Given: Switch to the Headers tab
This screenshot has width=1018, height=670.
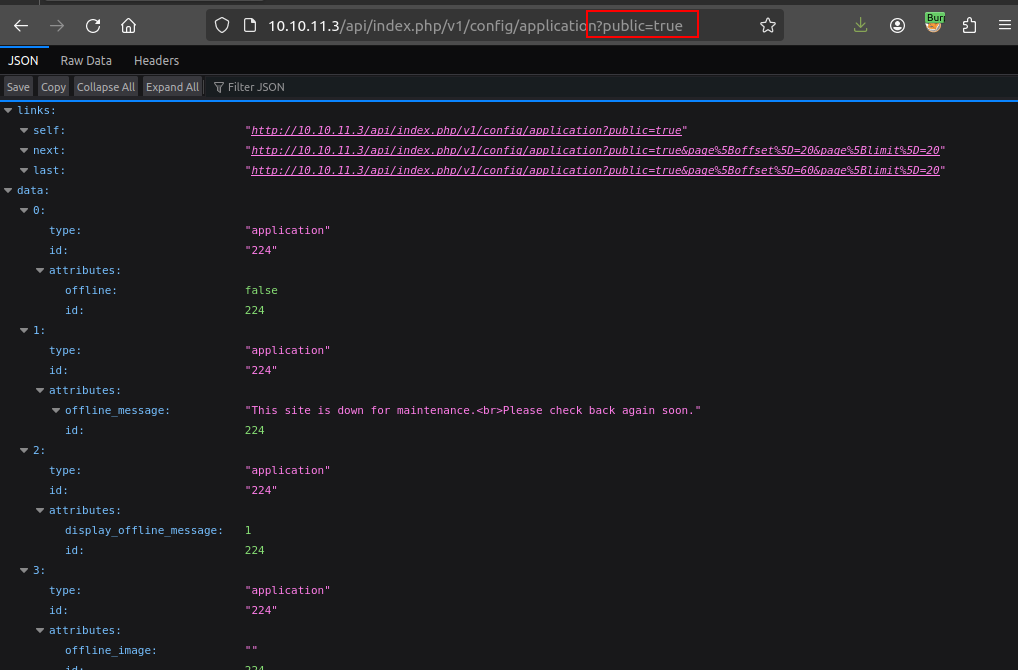Looking at the screenshot, I should pyautogui.click(x=156, y=61).
